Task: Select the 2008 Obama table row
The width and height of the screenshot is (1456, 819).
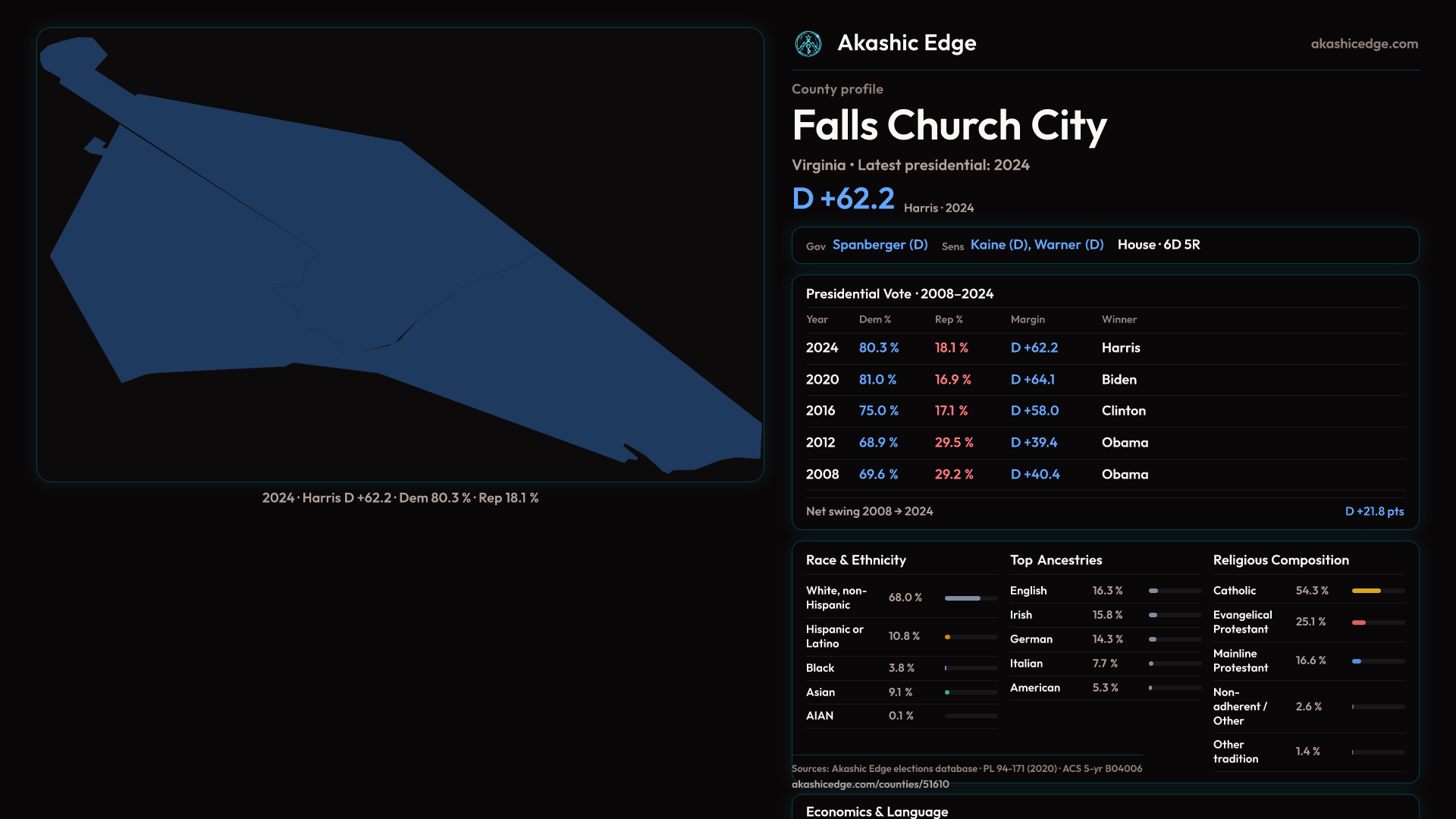Action: [x=1104, y=475]
